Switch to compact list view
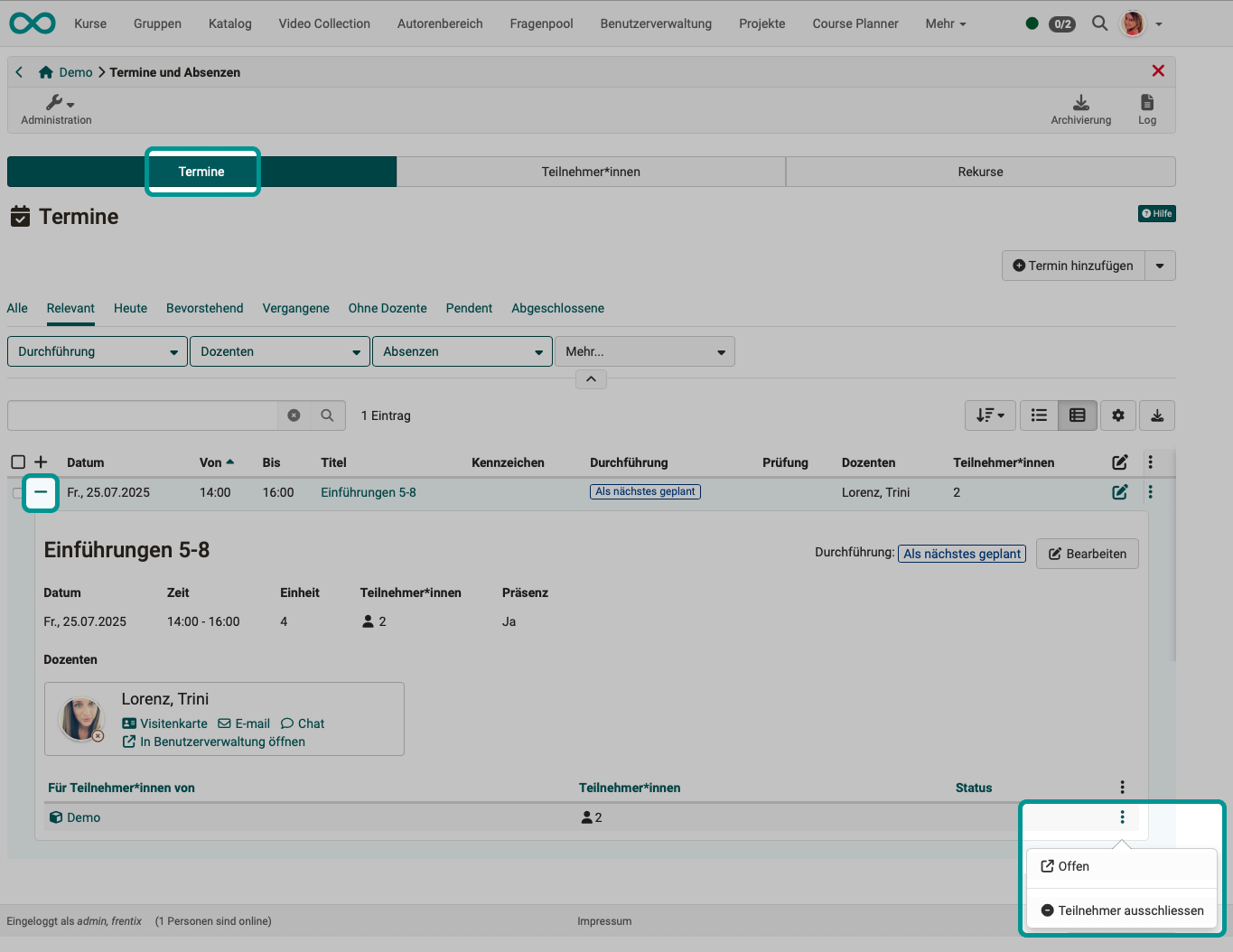The width and height of the screenshot is (1233, 952). [x=1038, y=415]
